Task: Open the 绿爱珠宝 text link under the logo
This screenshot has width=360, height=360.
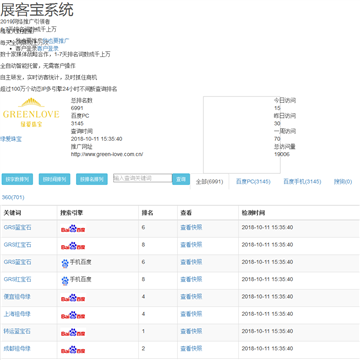Action: pyautogui.click(x=11, y=139)
